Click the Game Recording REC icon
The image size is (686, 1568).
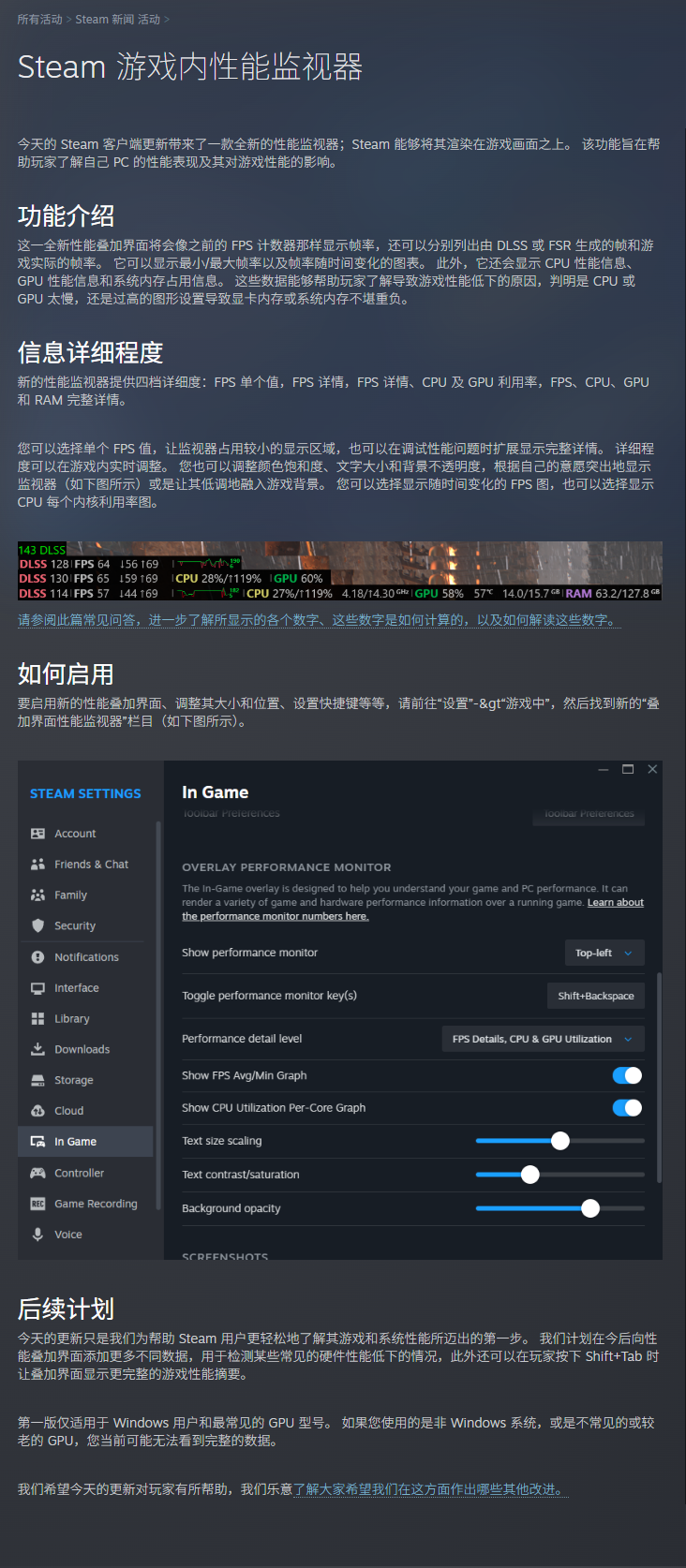tap(37, 1204)
